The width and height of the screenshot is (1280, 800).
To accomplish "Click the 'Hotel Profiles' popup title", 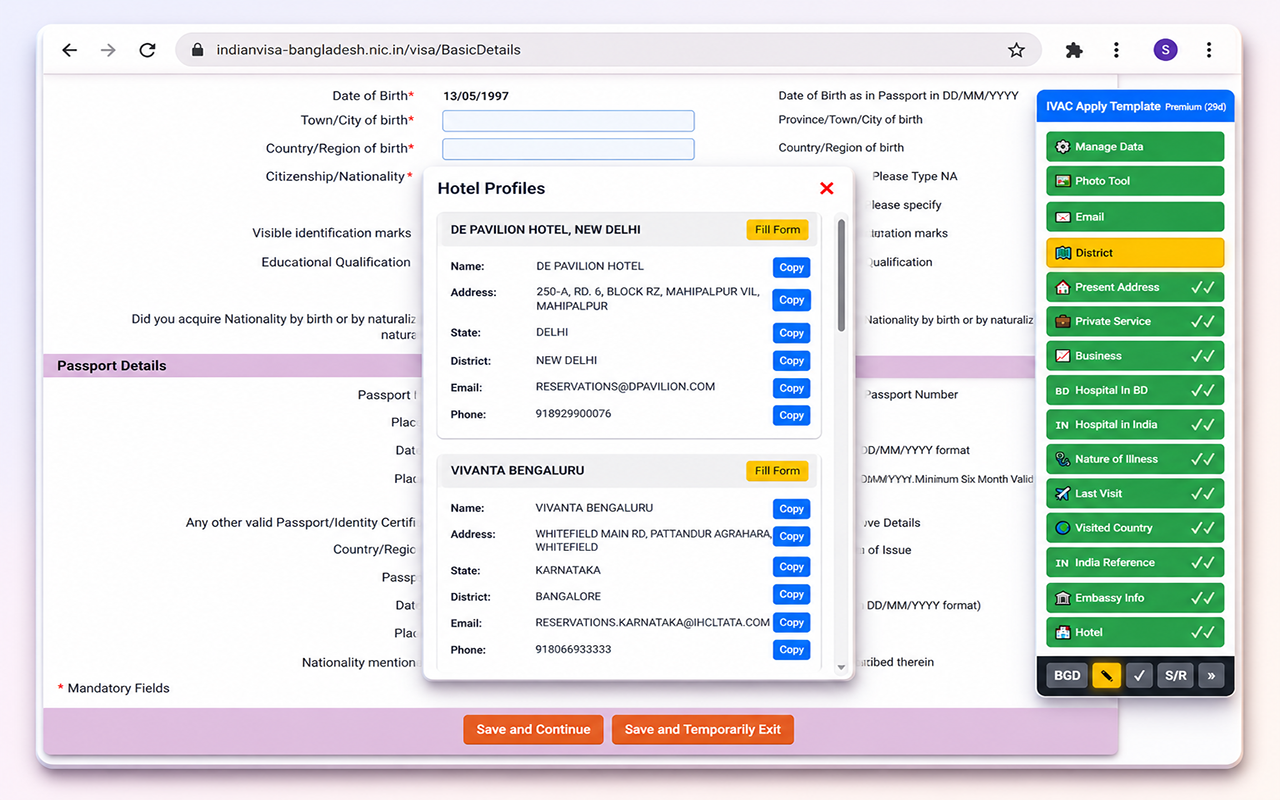I will tap(491, 188).
